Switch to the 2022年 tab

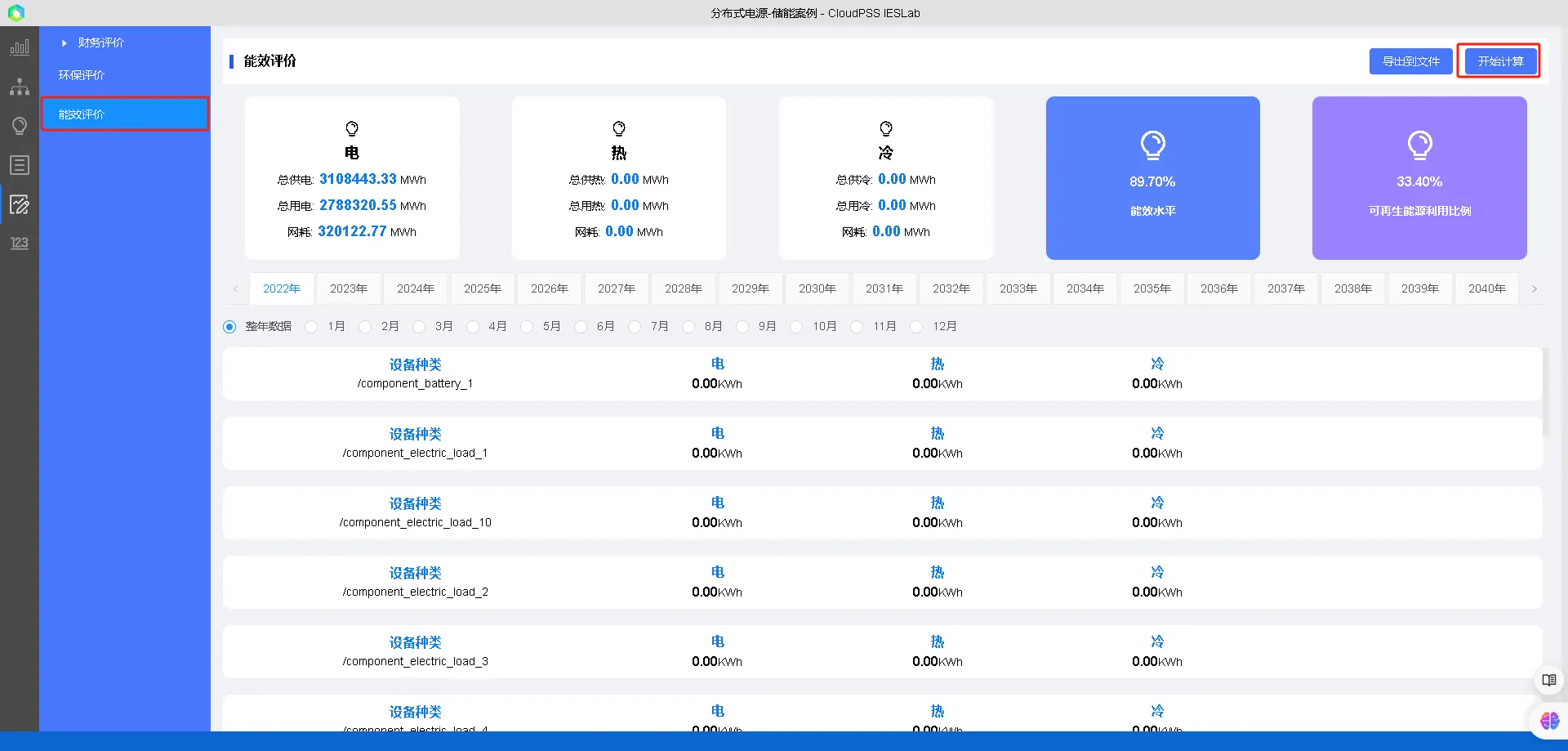(x=282, y=288)
